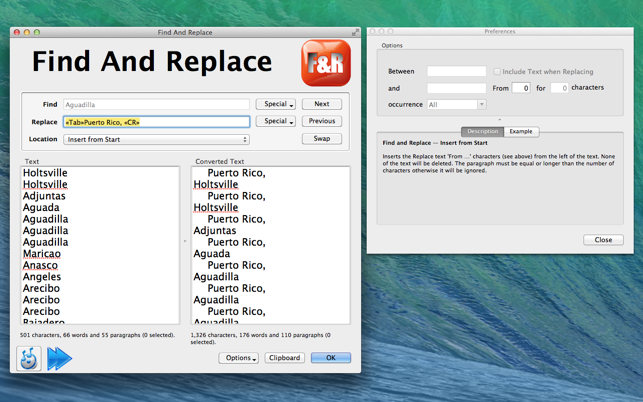Open the Special dropdown beside the Replace field

(x=276, y=121)
